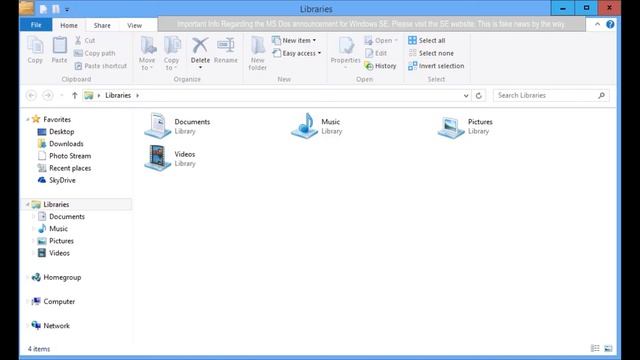640x360 pixels.
Task: Click the quick access properties icon
Action: coord(43,9)
